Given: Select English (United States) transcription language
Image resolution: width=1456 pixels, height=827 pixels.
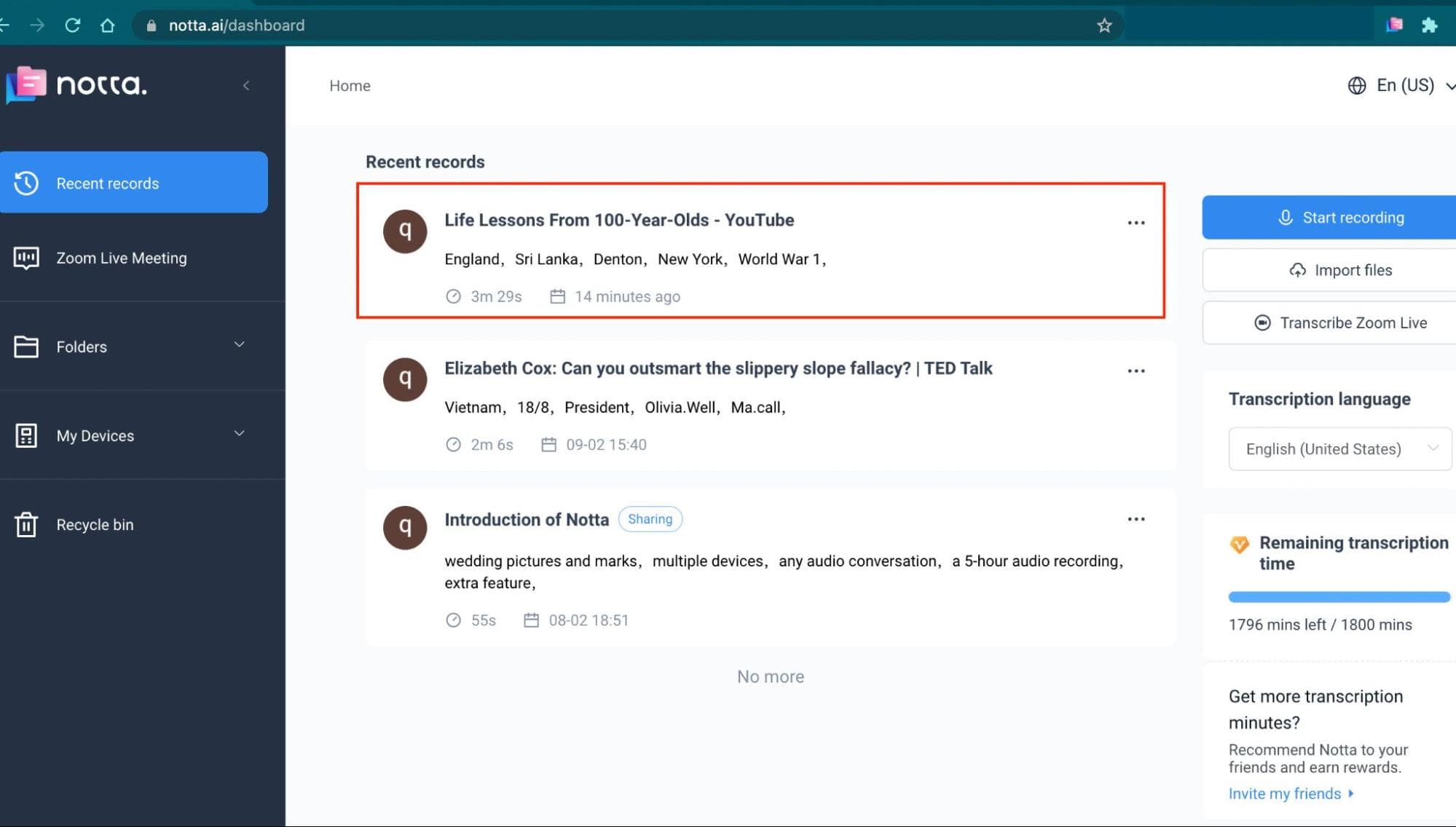Looking at the screenshot, I should [x=1339, y=448].
